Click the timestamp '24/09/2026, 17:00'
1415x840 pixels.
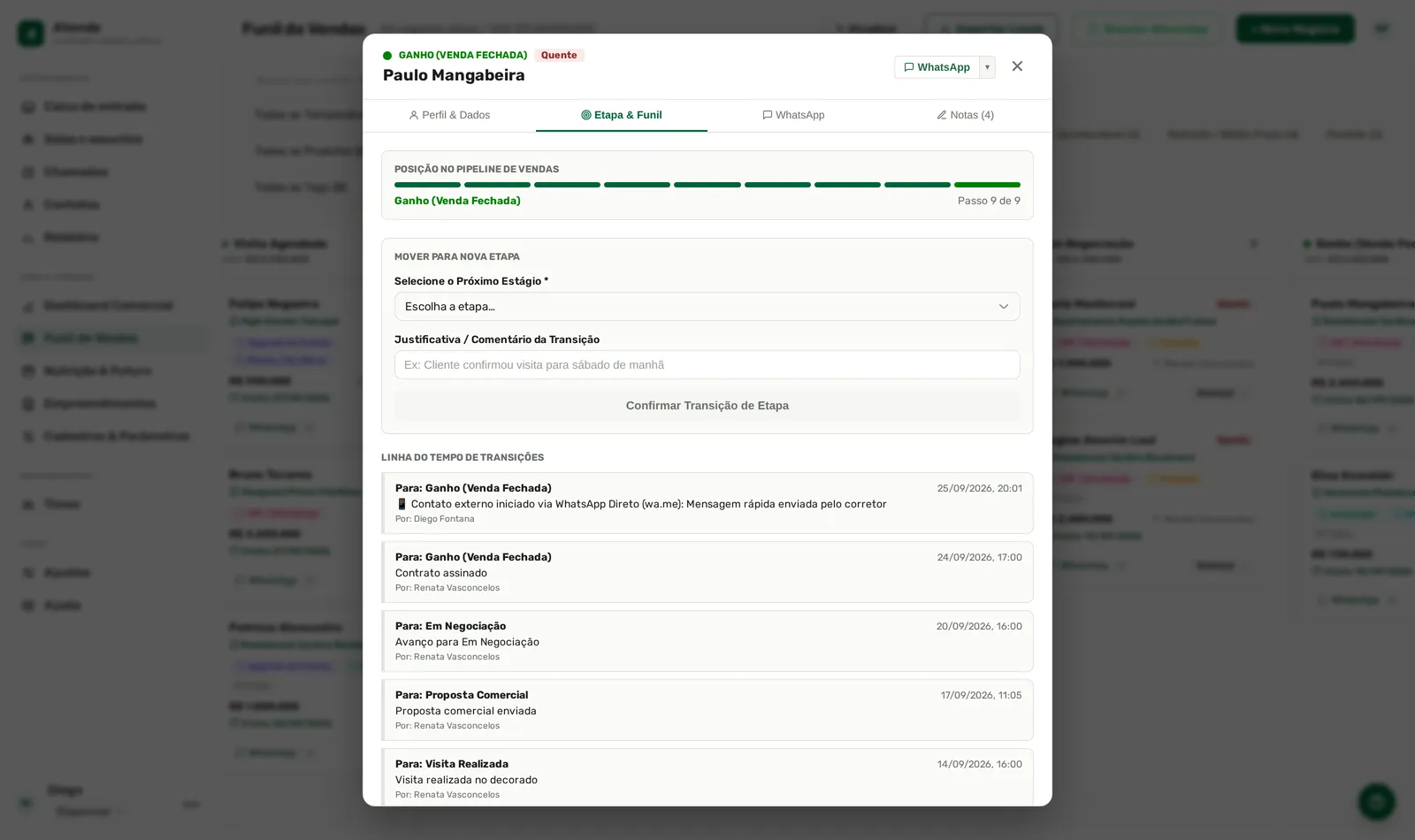pos(980,557)
